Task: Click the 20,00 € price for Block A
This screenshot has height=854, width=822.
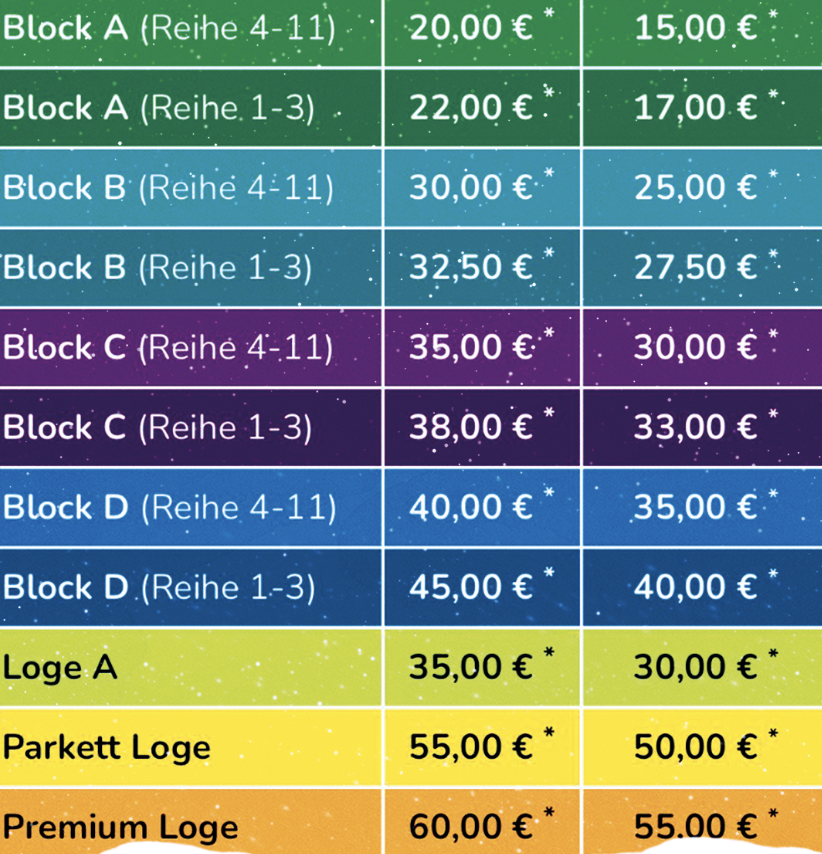Action: coord(471,27)
